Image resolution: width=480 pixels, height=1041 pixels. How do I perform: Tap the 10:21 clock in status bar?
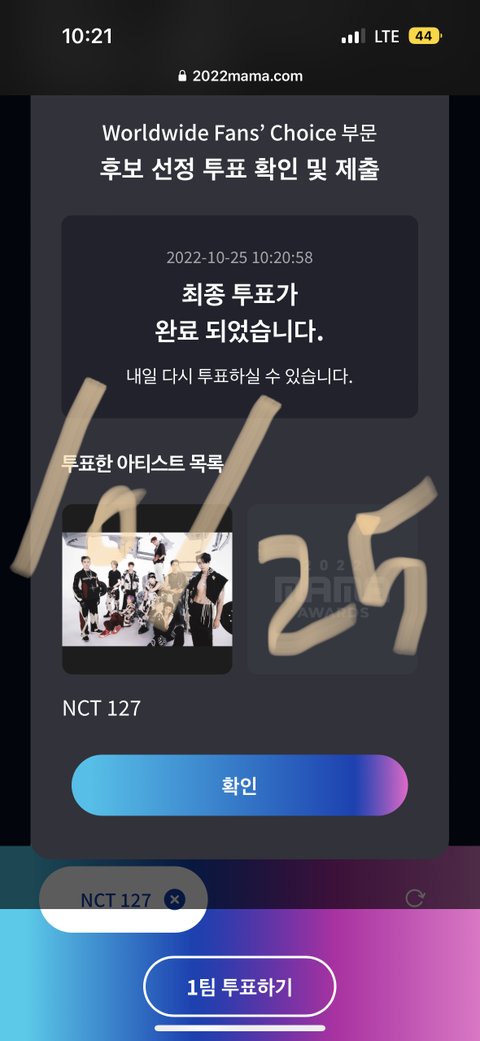pos(87,36)
